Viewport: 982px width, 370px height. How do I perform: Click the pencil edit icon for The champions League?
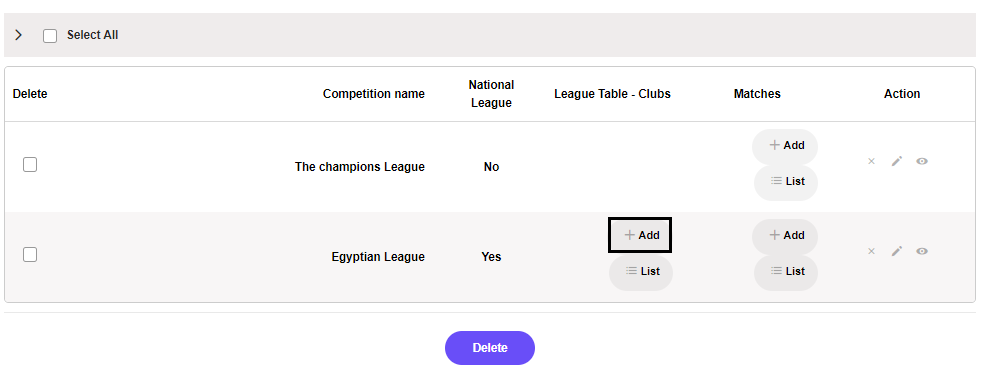pyautogui.click(x=897, y=162)
